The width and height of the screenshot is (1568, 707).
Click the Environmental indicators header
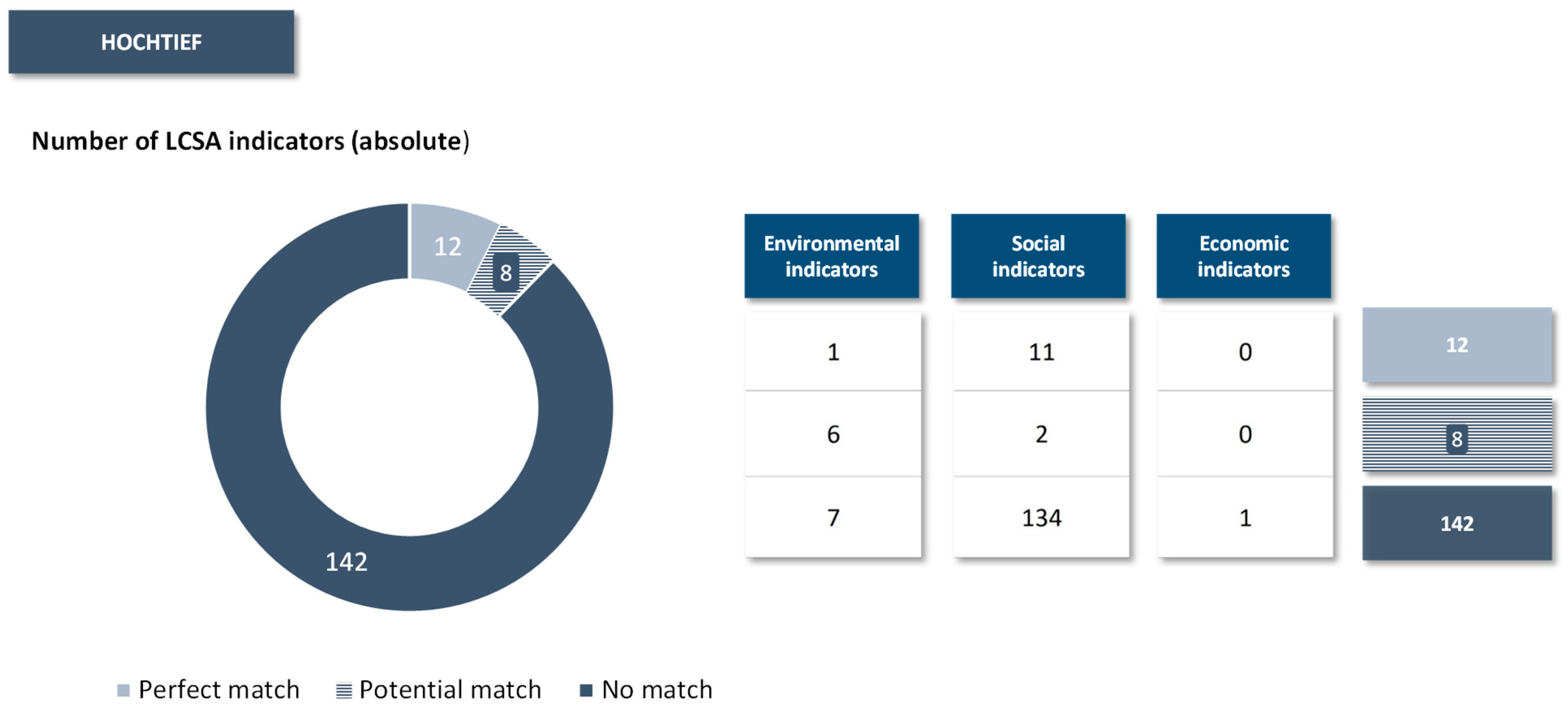point(831,256)
